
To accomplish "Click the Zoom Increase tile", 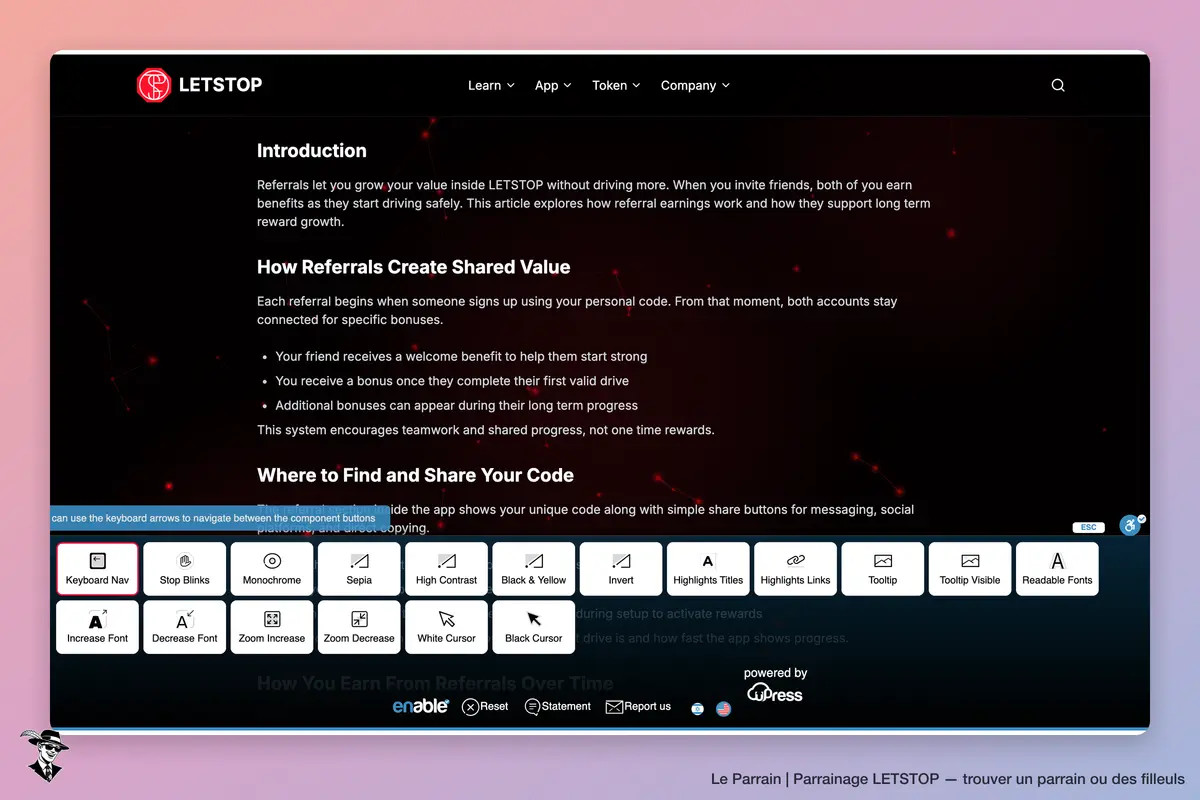I will coord(272,627).
